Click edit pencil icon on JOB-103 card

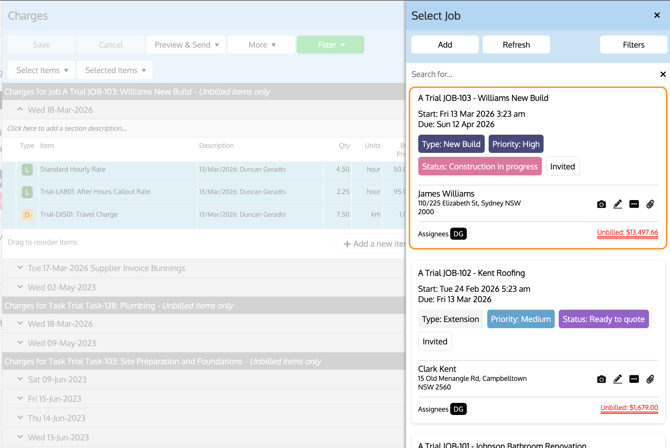618,204
